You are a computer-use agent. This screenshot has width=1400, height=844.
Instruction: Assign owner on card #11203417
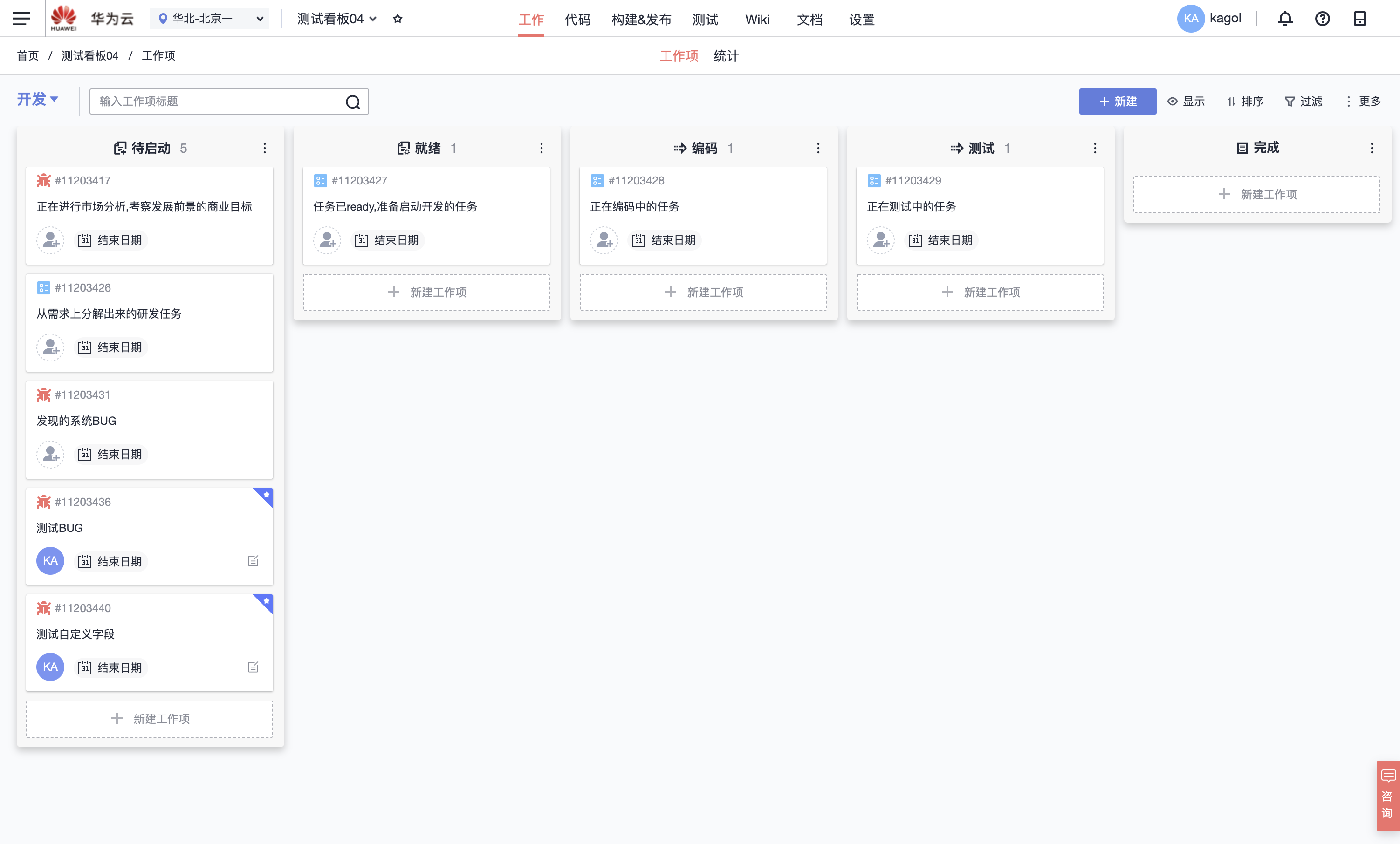pos(51,240)
